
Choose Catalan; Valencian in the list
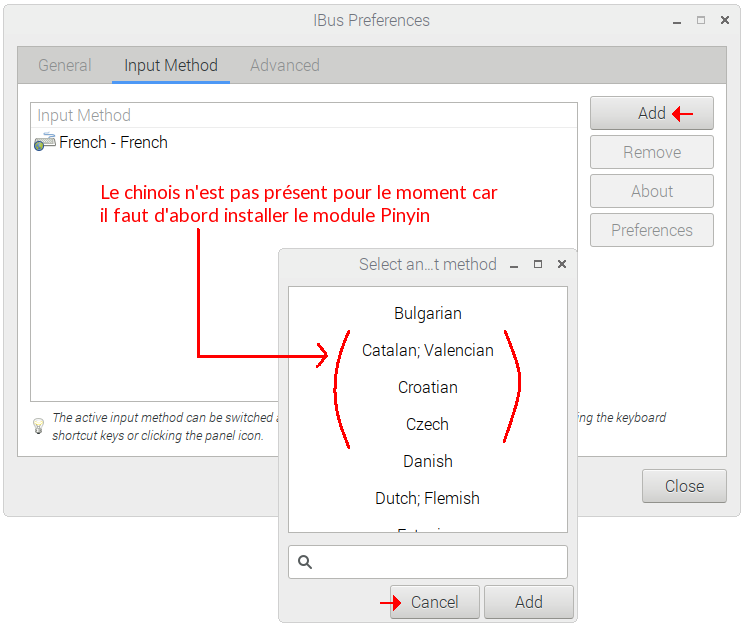[x=428, y=351]
